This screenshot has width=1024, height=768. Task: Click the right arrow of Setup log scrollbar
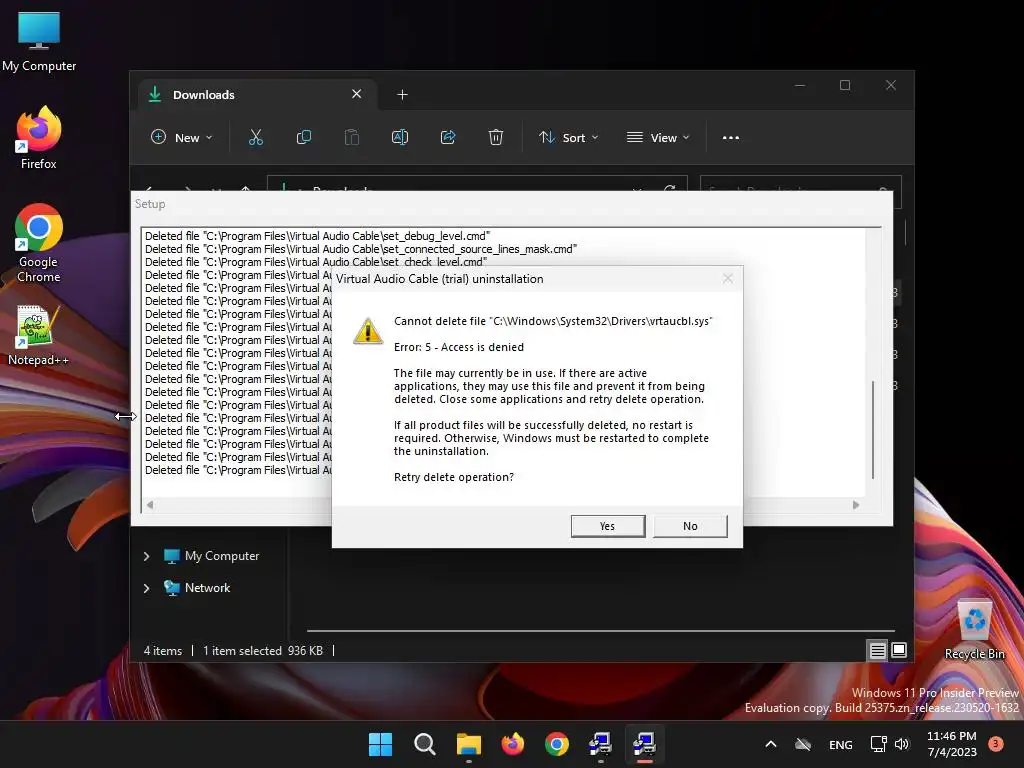(856, 505)
